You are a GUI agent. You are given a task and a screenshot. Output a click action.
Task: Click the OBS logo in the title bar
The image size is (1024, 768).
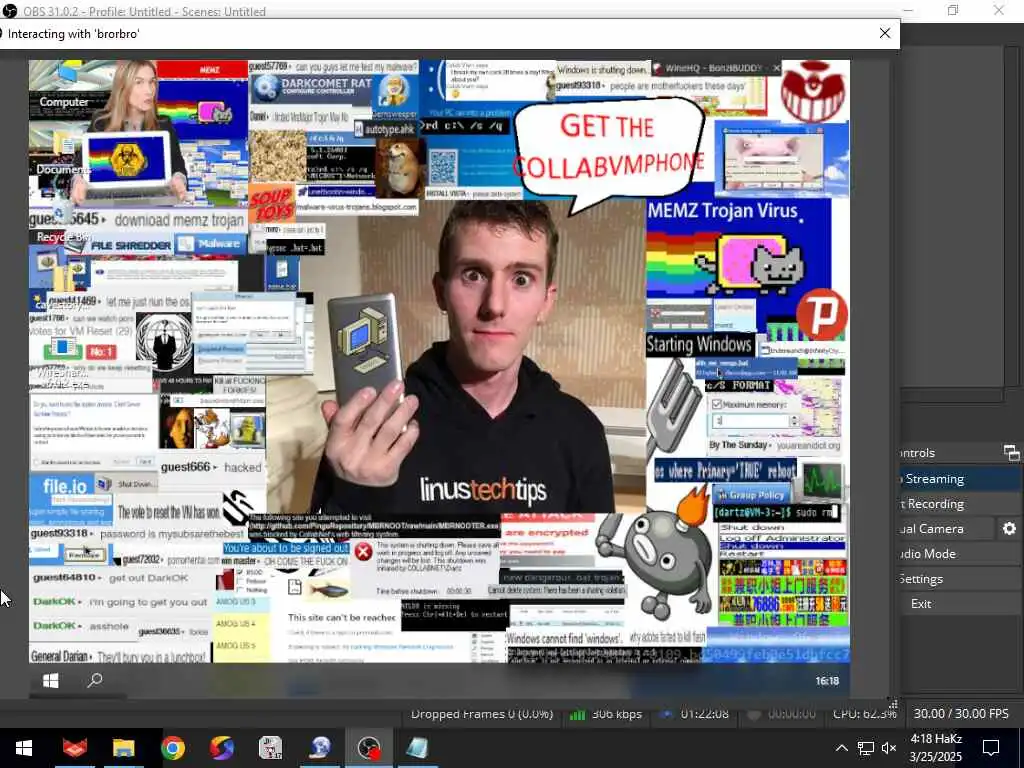coord(9,11)
